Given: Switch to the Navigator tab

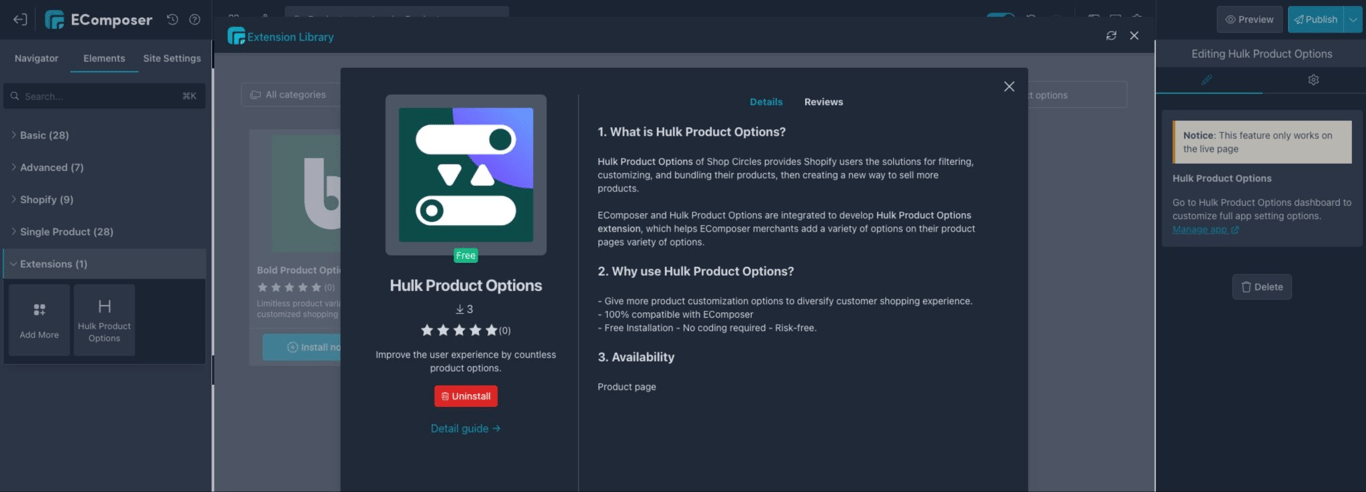Looking at the screenshot, I should click(36, 58).
